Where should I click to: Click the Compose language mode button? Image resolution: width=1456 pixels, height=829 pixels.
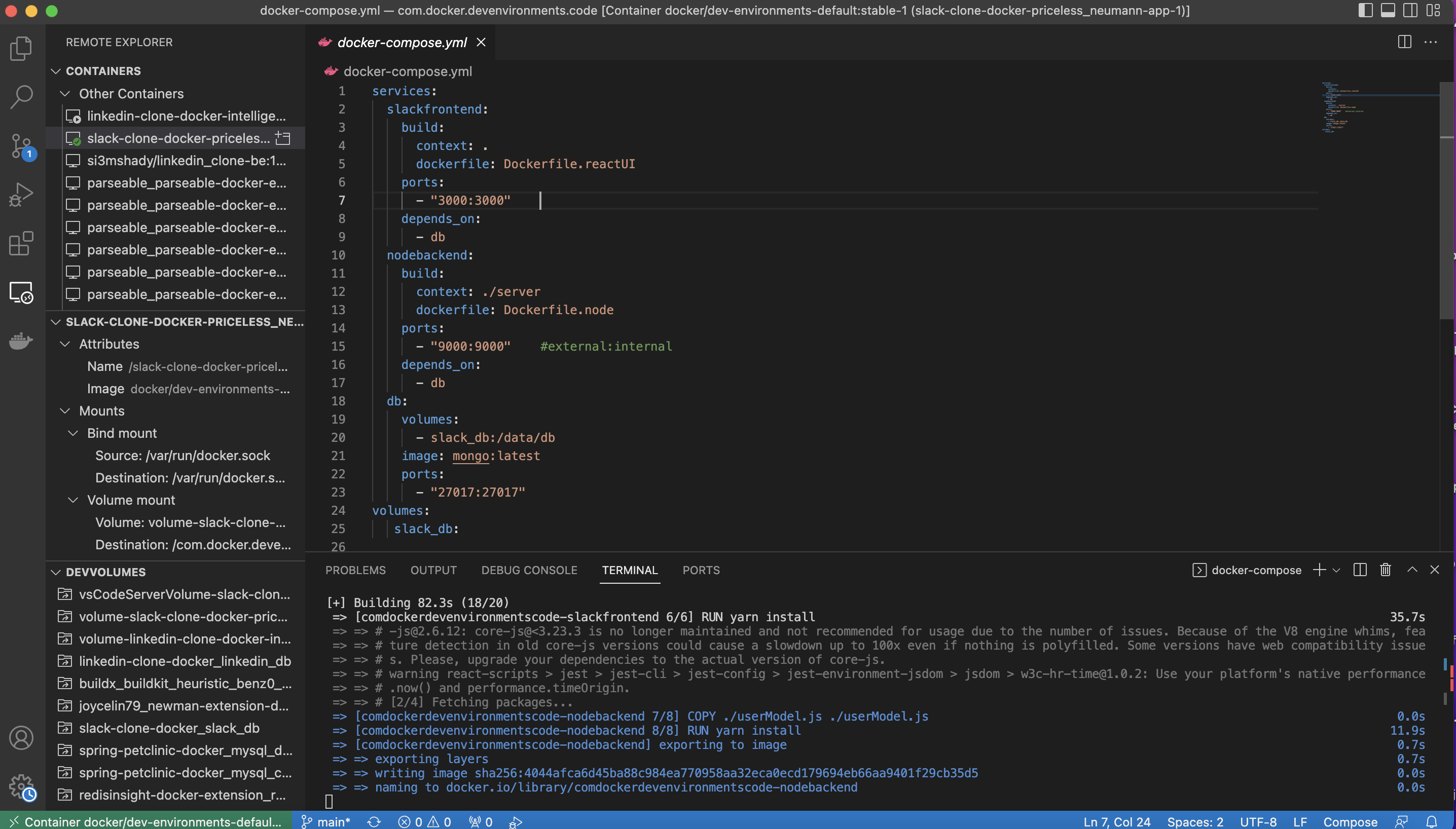click(1351, 821)
